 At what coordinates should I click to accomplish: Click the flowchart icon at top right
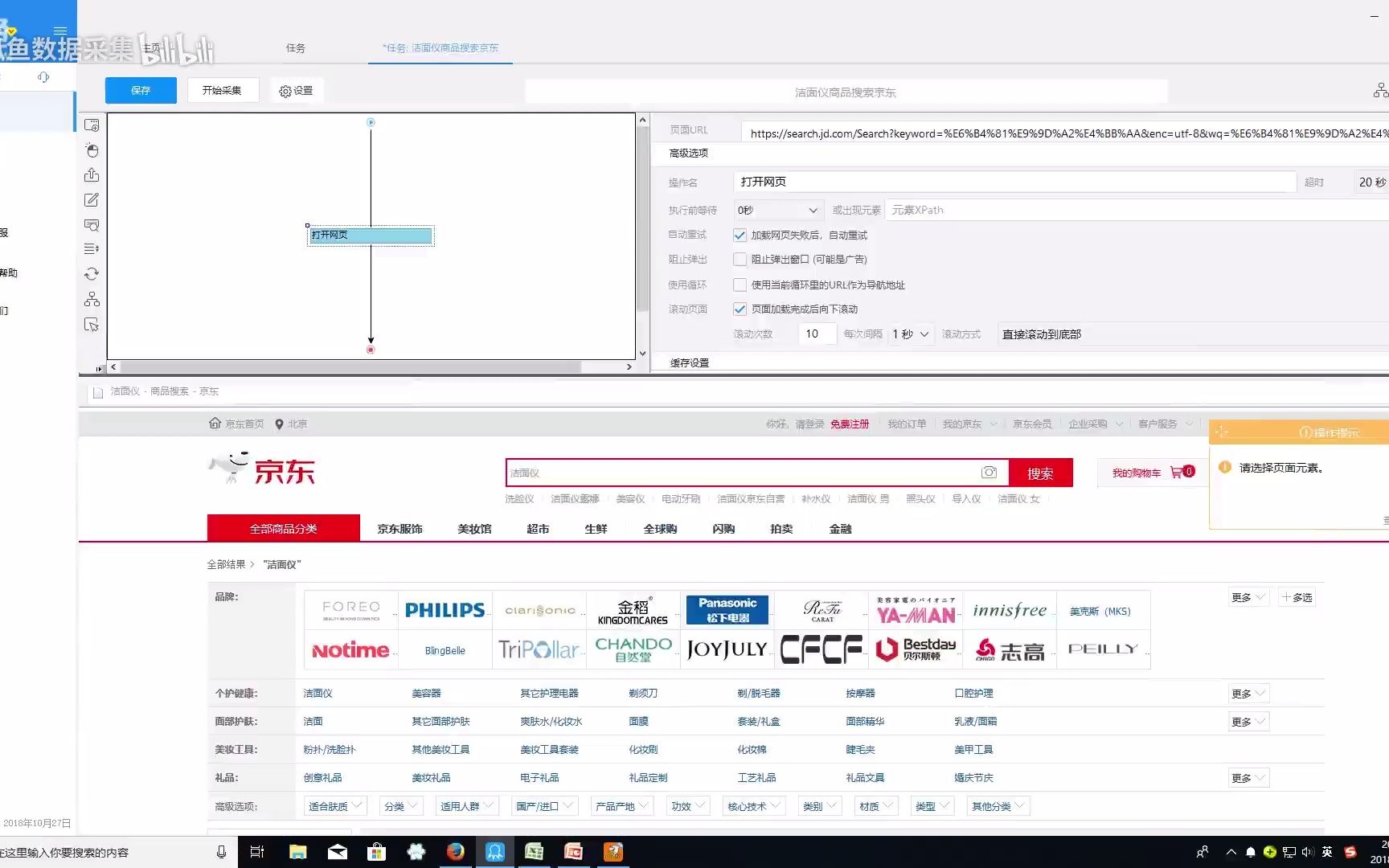[x=1380, y=91]
